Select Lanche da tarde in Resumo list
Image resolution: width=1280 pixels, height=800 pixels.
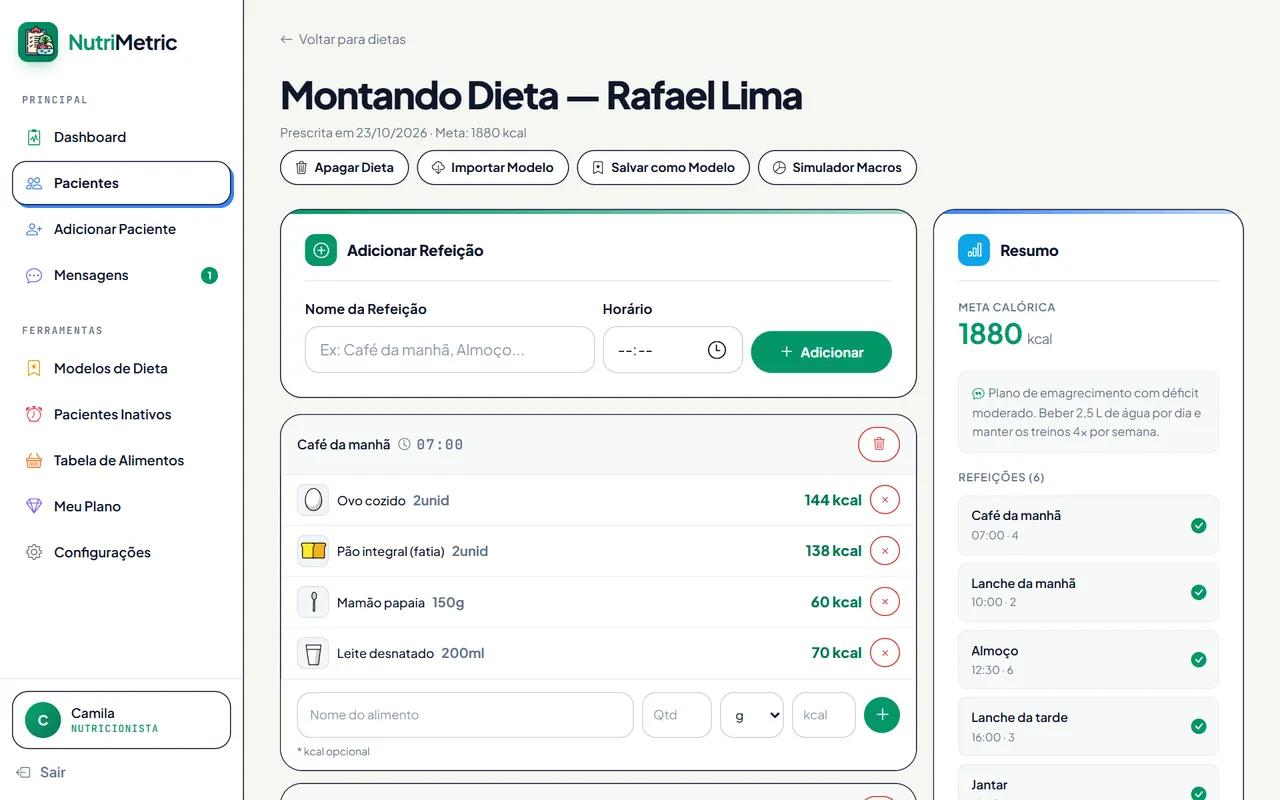(x=1088, y=727)
